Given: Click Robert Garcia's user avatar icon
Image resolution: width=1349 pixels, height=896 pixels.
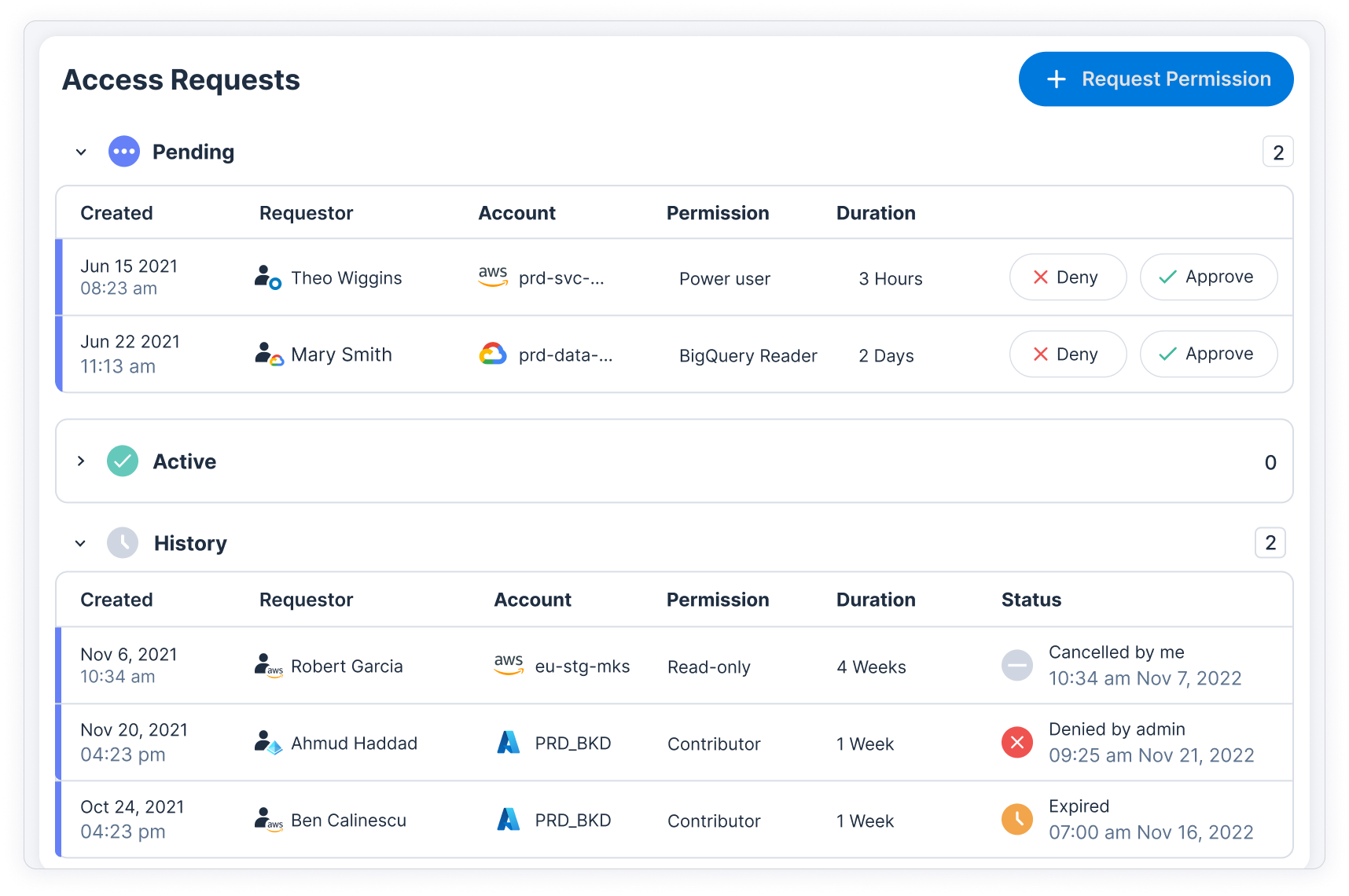Looking at the screenshot, I should (269, 666).
